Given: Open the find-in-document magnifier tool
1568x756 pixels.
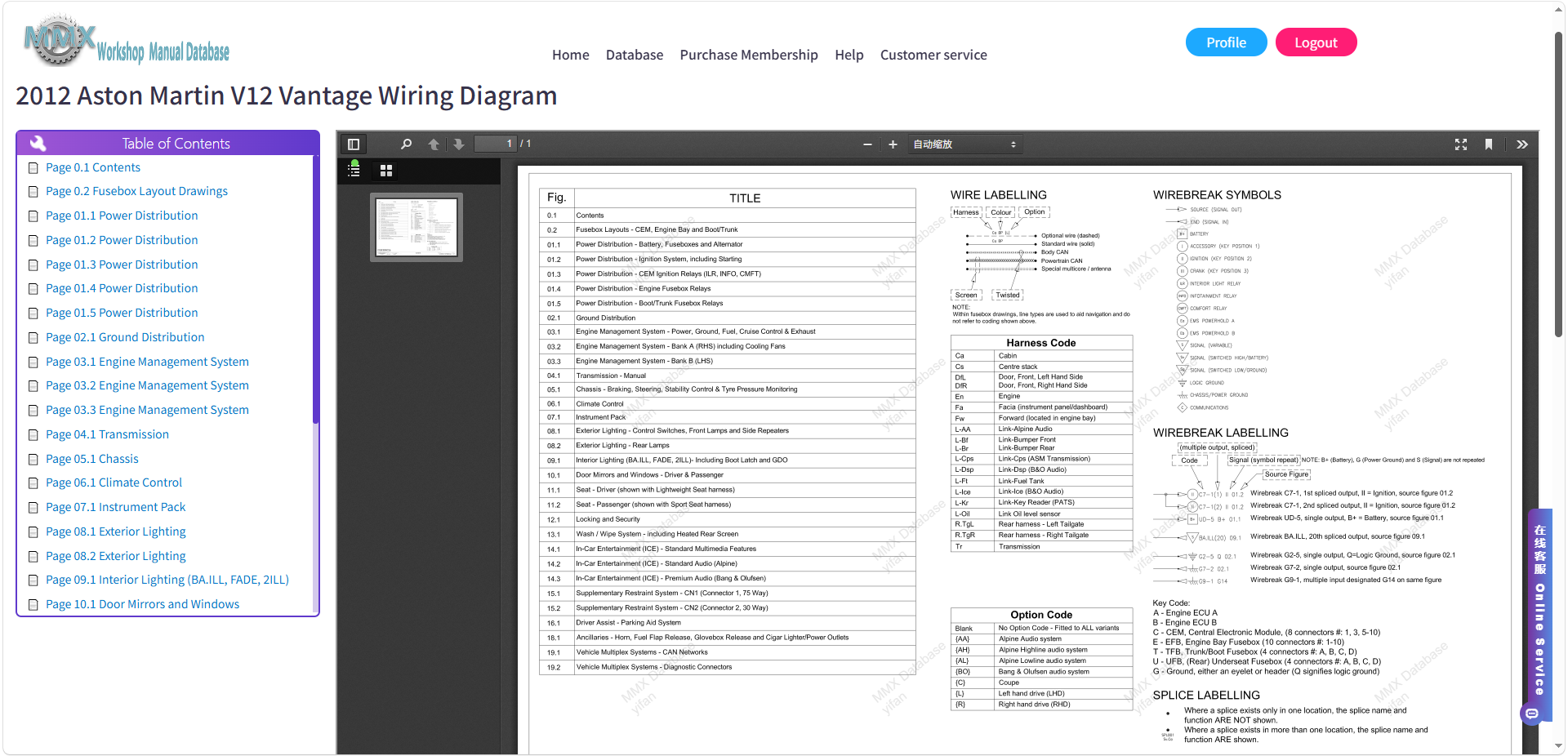Looking at the screenshot, I should click(406, 145).
